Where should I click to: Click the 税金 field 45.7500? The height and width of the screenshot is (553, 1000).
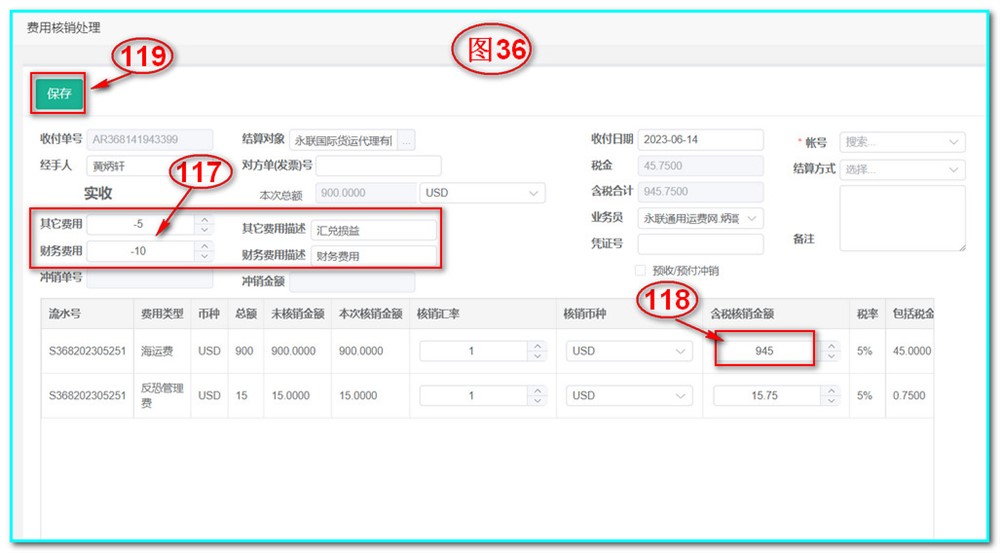(x=700, y=166)
